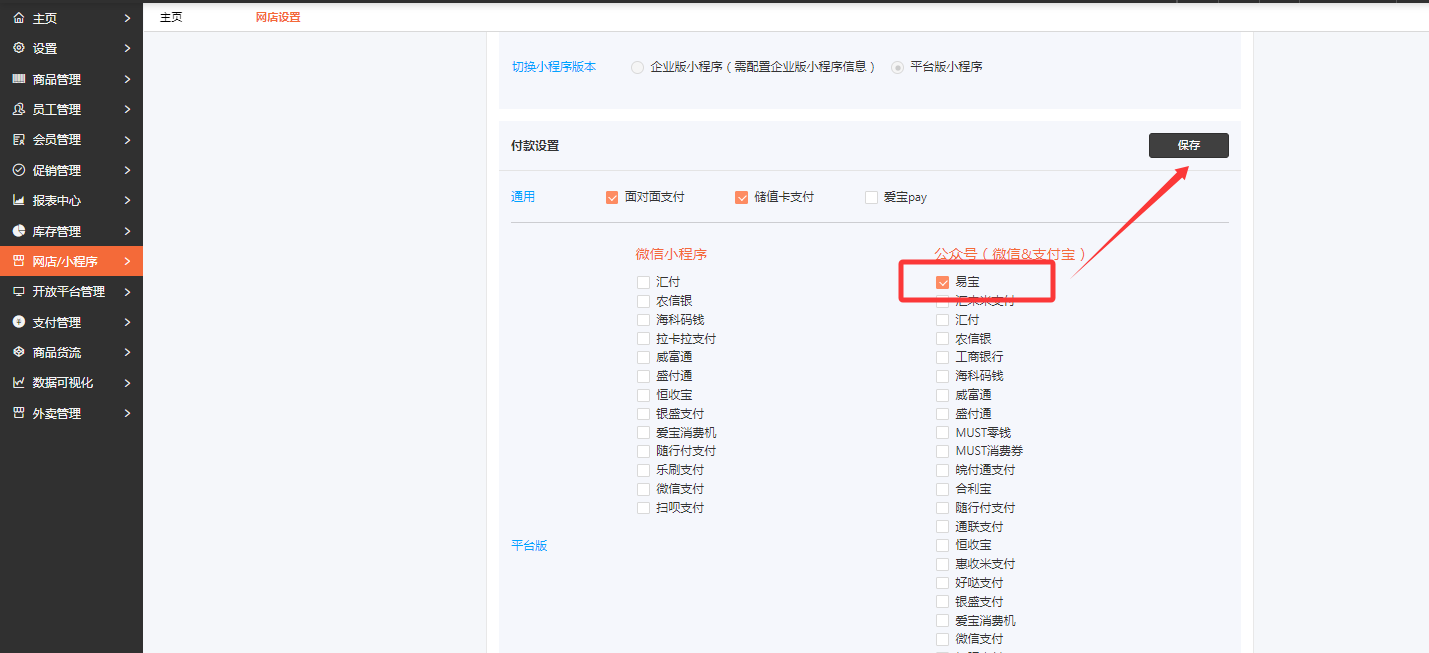Image resolution: width=1429 pixels, height=653 pixels.
Task: Uncheck the 面对面支付 checkbox
Action: pos(612,198)
